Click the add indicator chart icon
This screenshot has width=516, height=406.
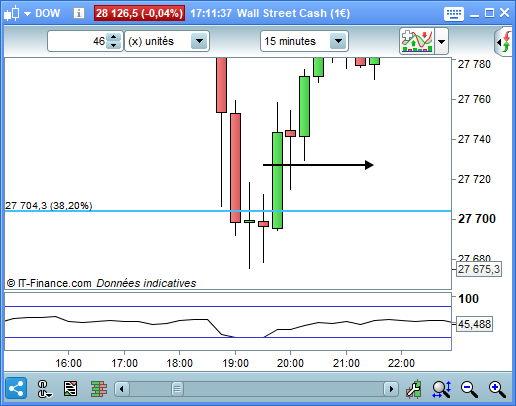[417, 41]
